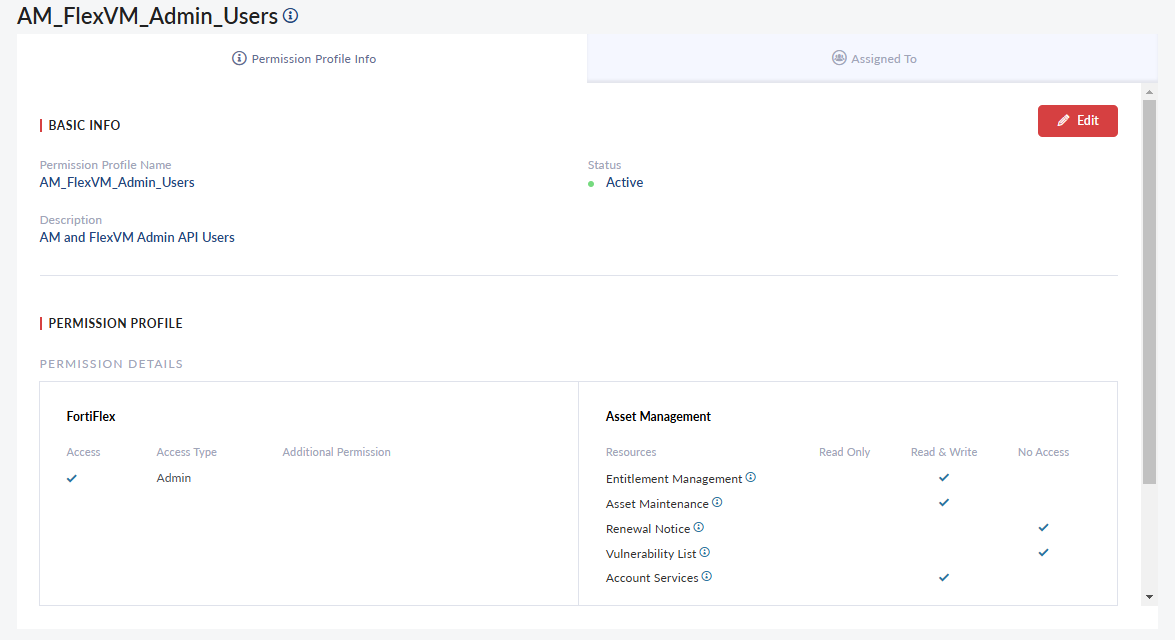Click the scrollbar down arrow
Image resolution: width=1175 pixels, height=640 pixels.
click(x=1150, y=597)
